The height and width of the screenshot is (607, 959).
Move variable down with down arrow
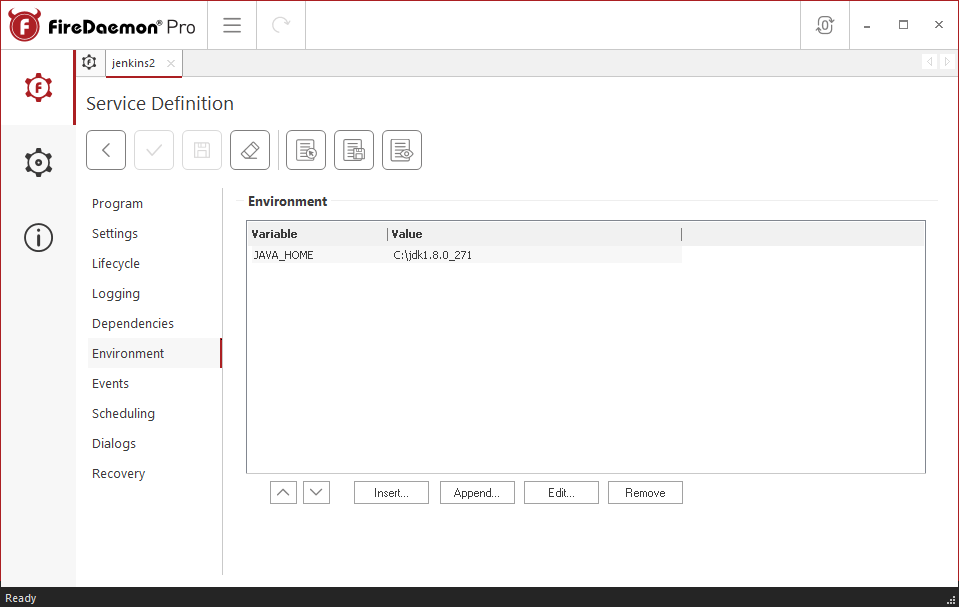(x=316, y=493)
